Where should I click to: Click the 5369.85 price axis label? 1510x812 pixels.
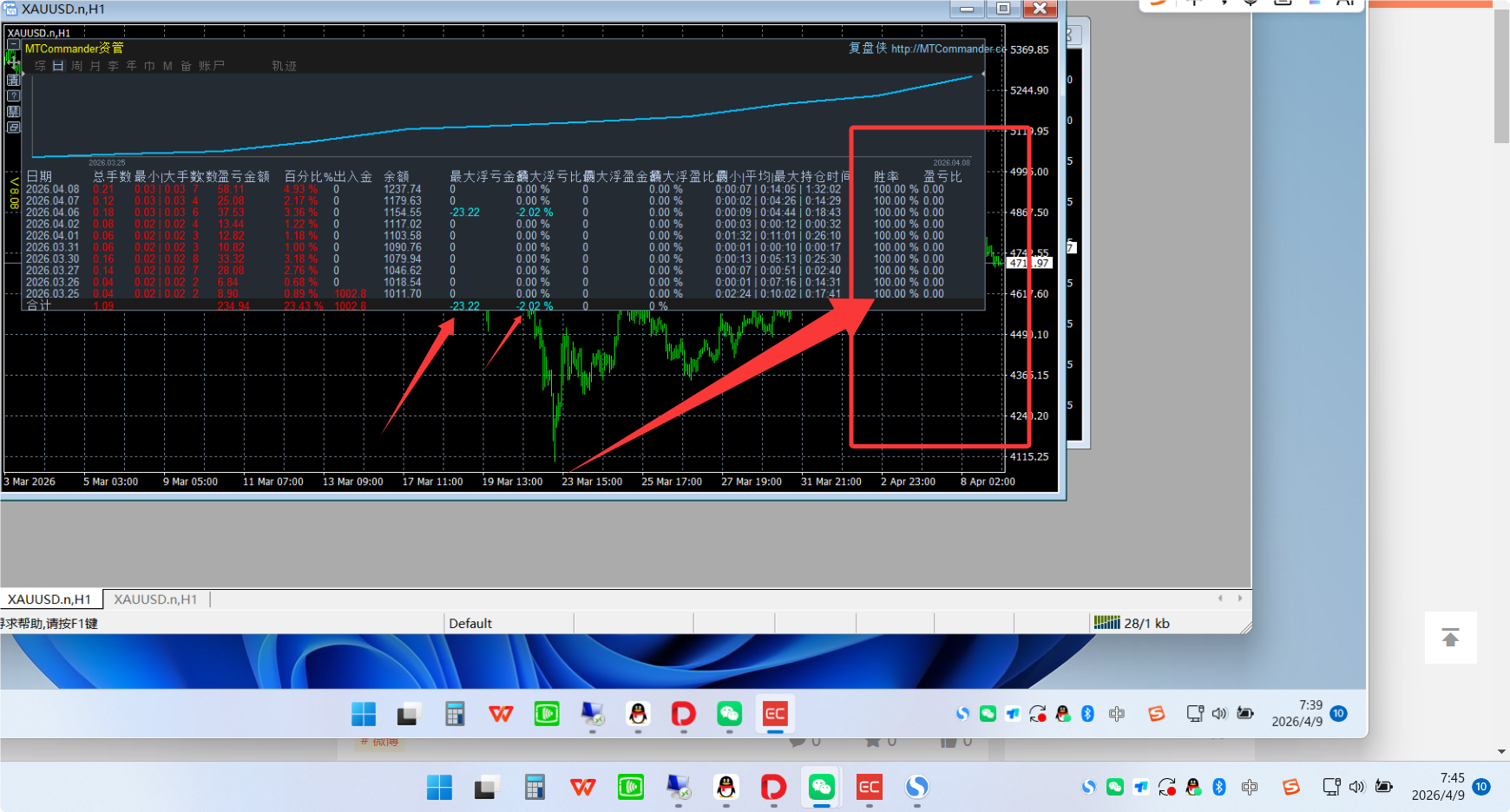click(x=1029, y=49)
